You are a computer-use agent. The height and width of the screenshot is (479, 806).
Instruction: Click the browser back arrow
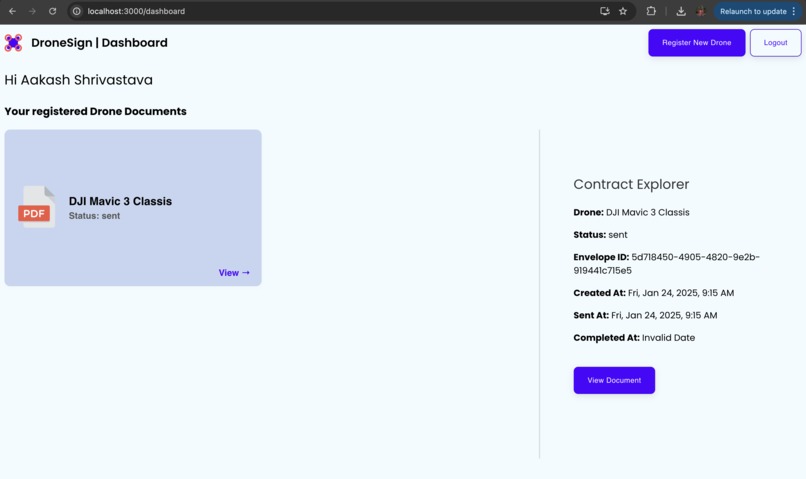point(12,11)
